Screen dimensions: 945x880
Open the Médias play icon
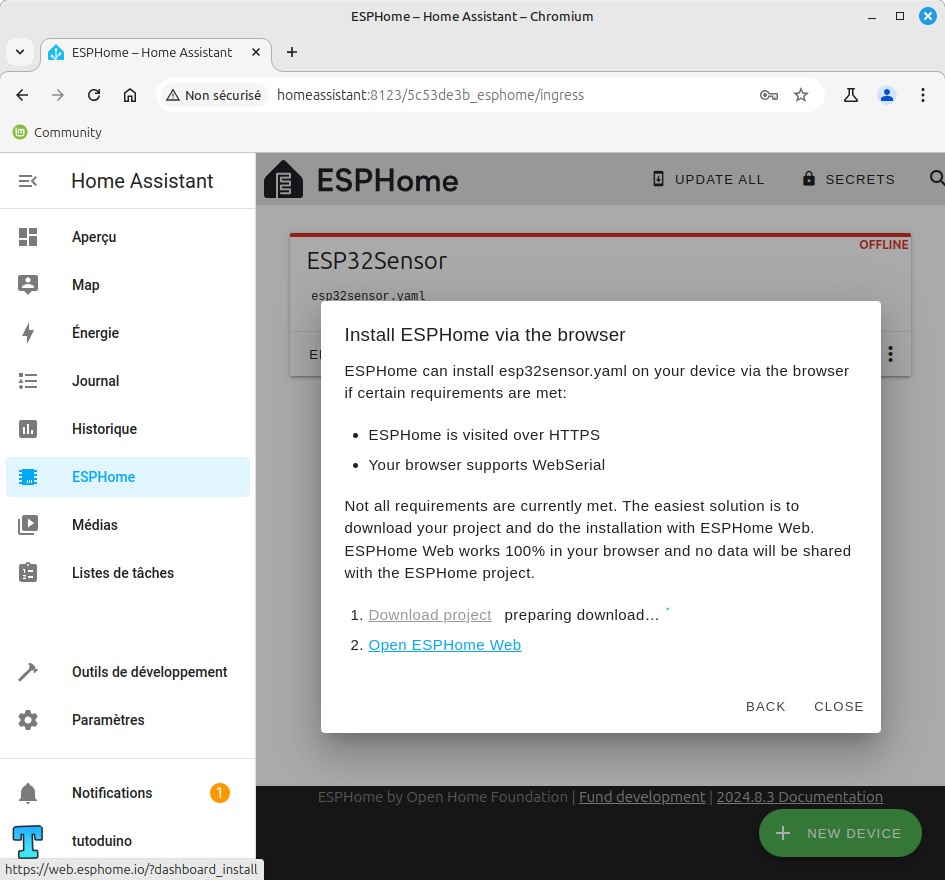(28, 525)
